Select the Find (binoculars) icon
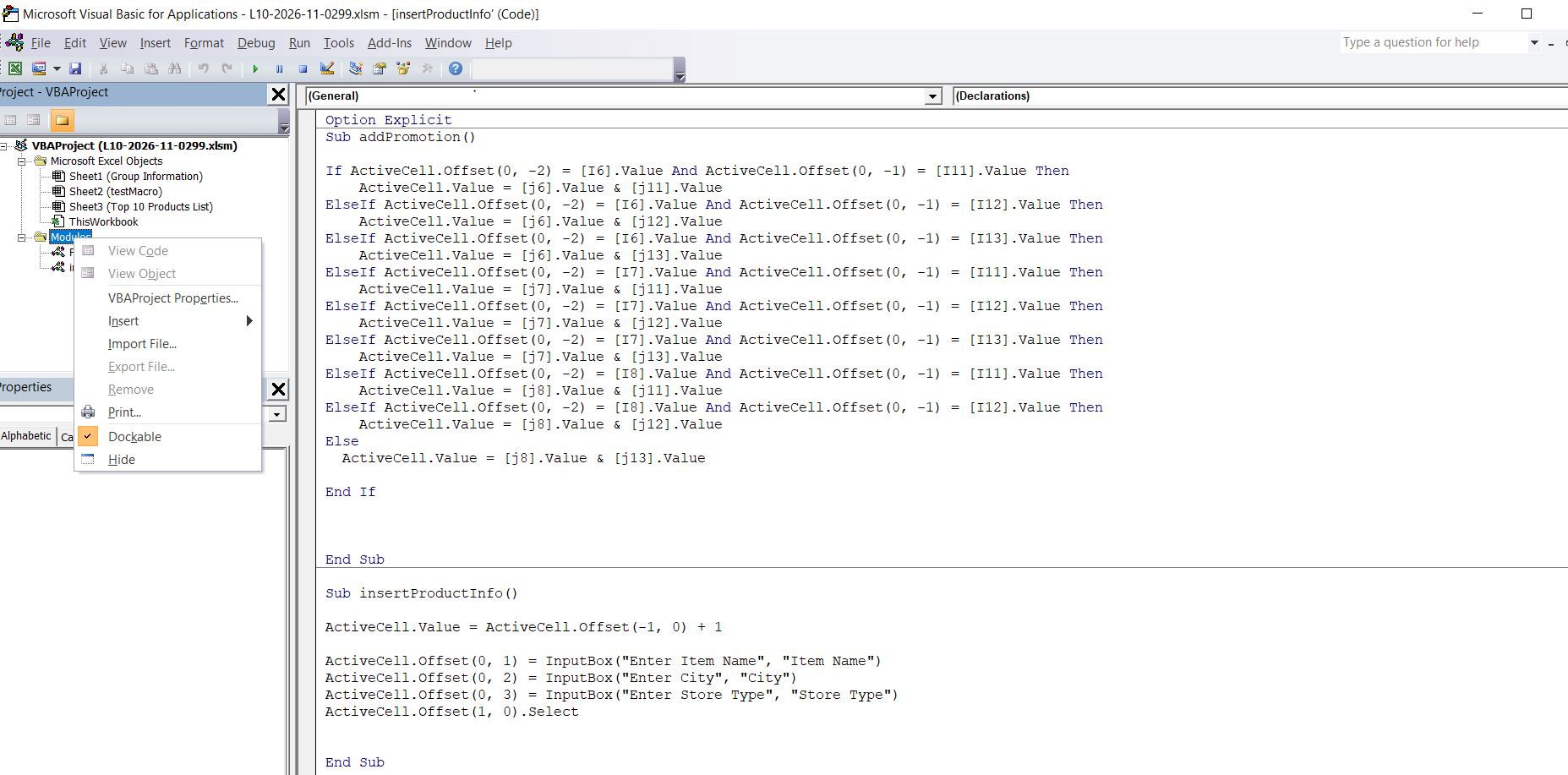This screenshot has width=1568, height=775. pos(175,69)
